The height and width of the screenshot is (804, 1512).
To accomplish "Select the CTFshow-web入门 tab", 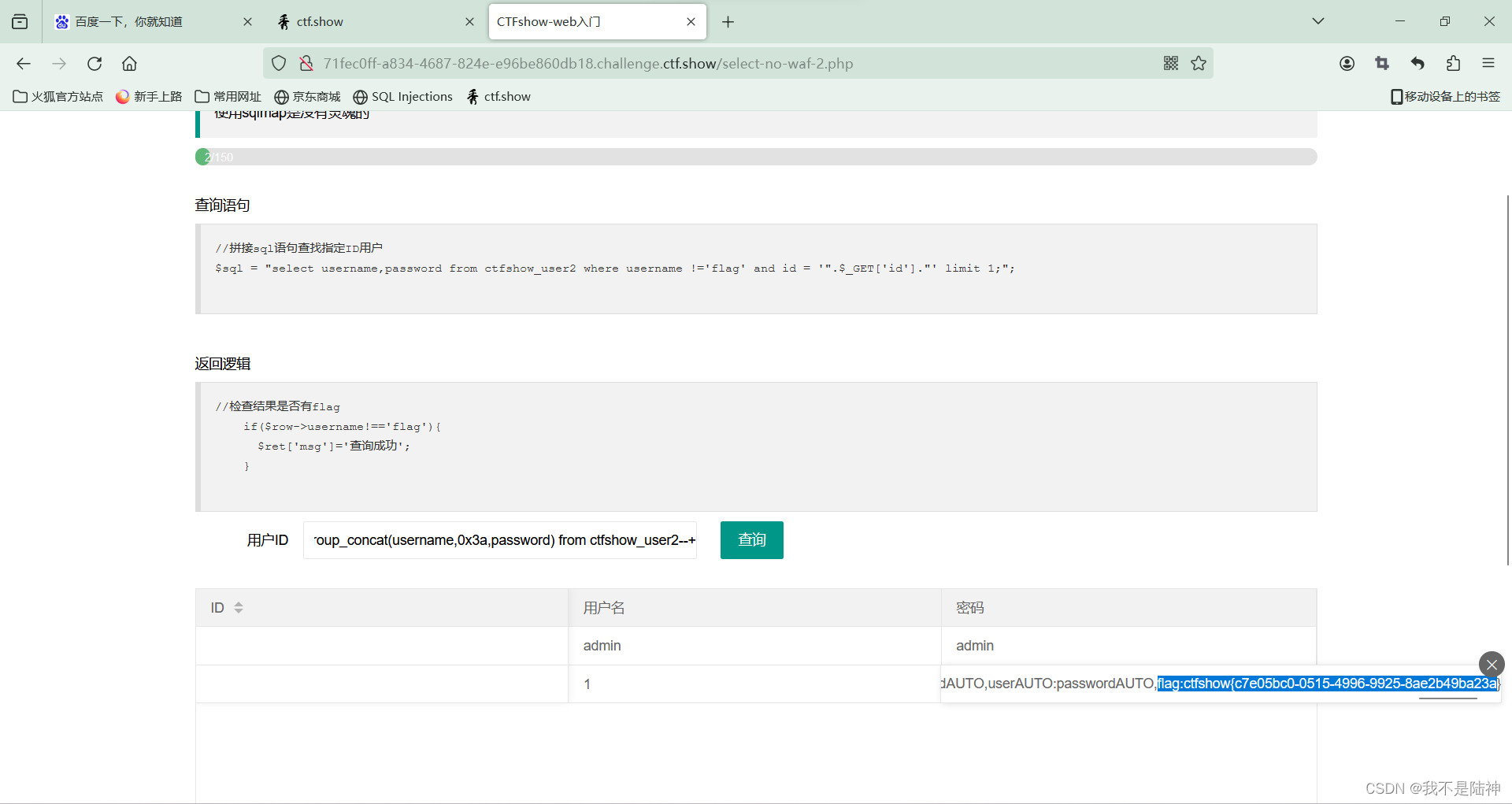I will (597, 22).
